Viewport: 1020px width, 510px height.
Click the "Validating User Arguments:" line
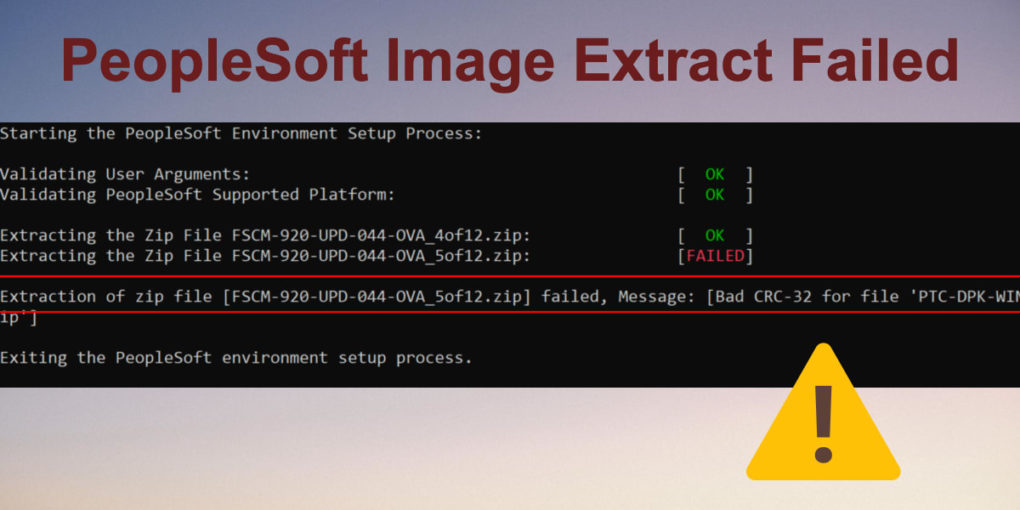(x=125, y=174)
